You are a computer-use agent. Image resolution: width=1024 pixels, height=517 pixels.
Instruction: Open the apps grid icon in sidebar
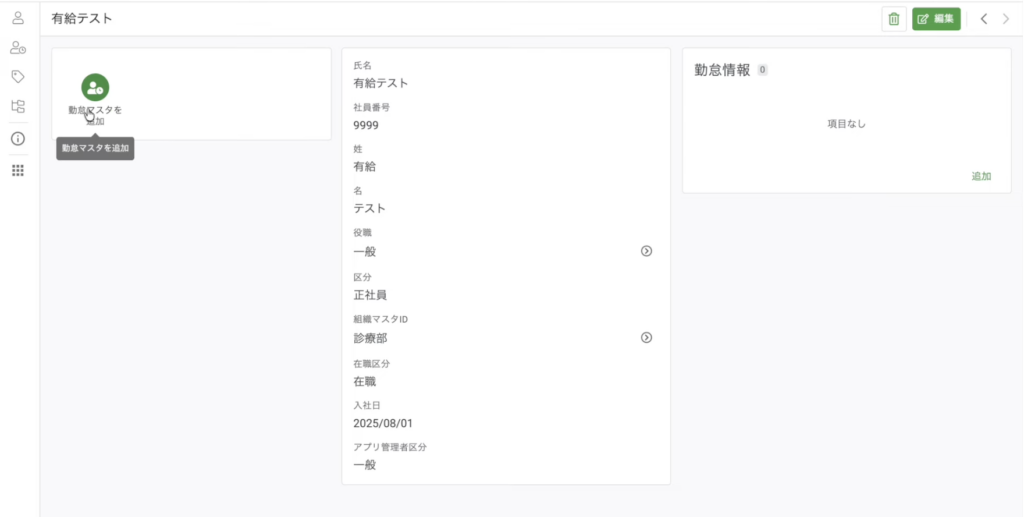point(18,171)
